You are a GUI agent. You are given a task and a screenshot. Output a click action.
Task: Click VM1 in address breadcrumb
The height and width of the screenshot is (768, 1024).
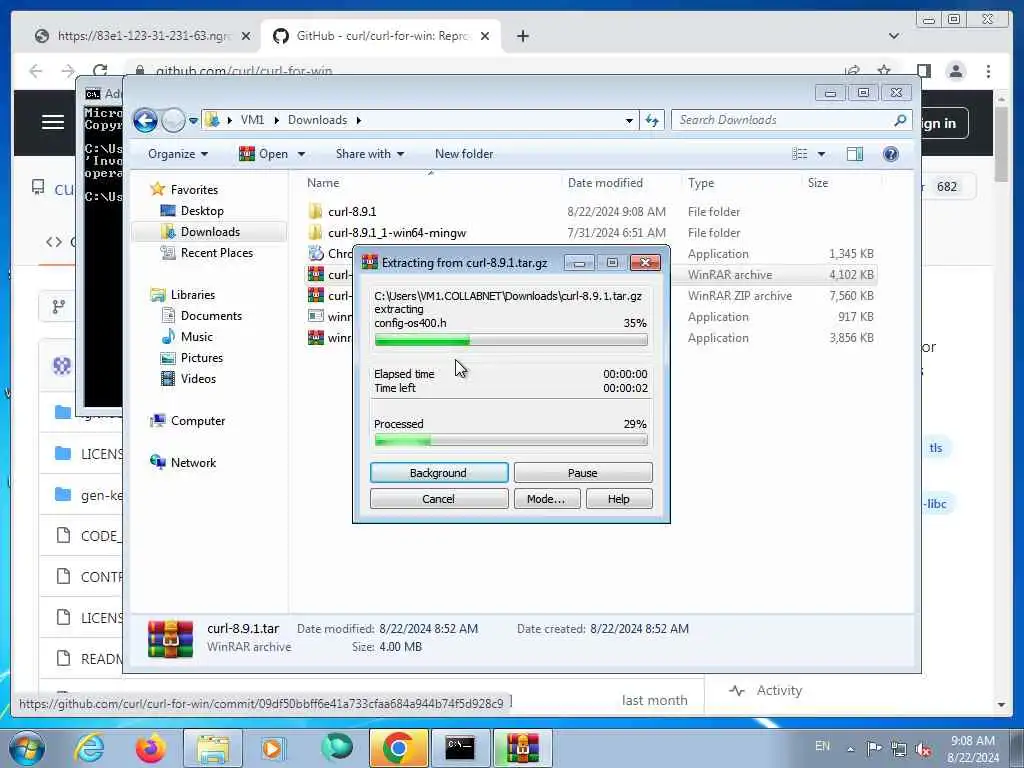[x=252, y=120]
